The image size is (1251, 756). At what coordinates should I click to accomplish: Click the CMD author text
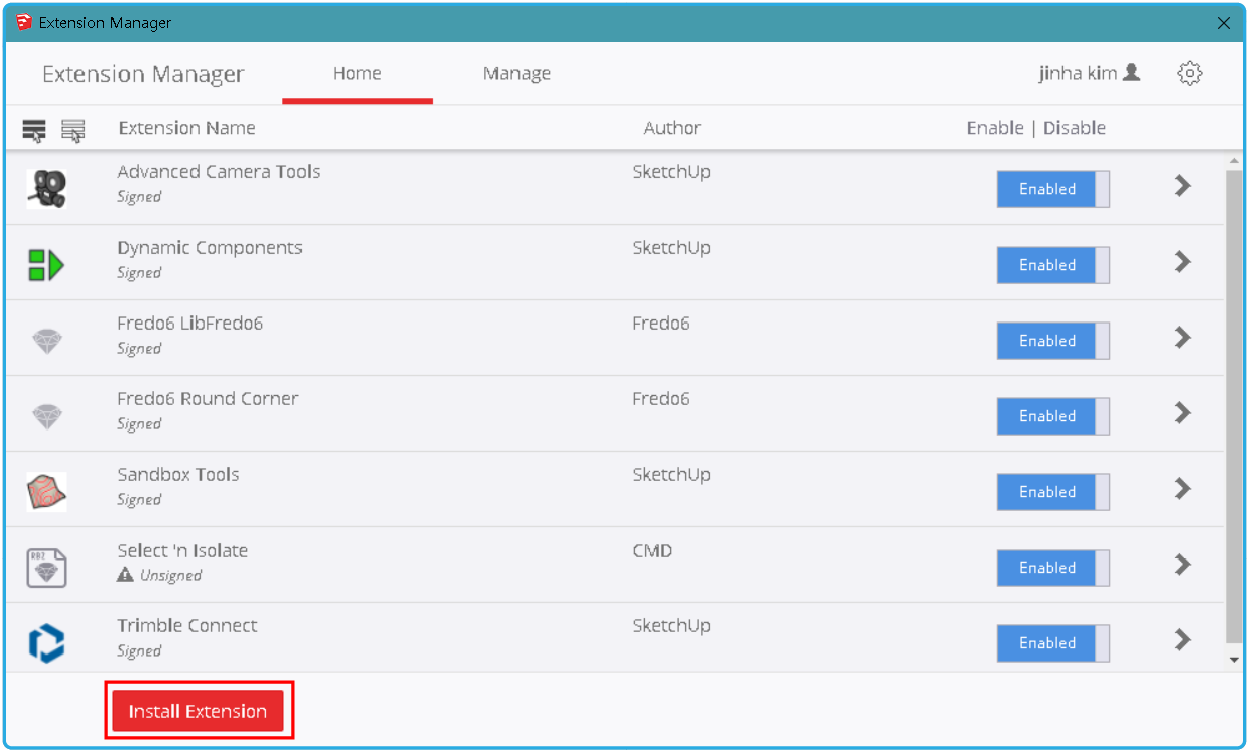652,550
